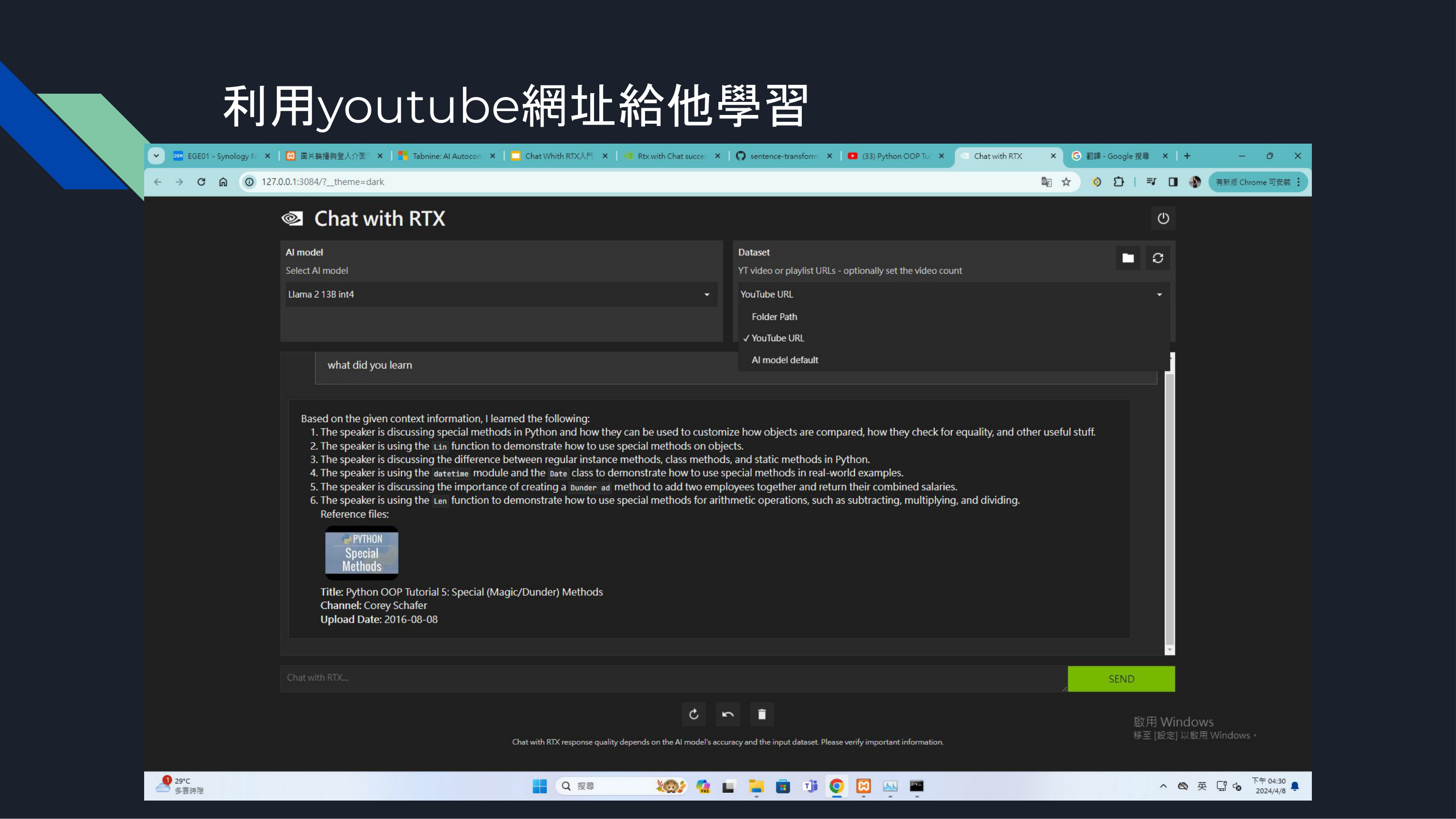Go to browser home icon

tap(223, 182)
